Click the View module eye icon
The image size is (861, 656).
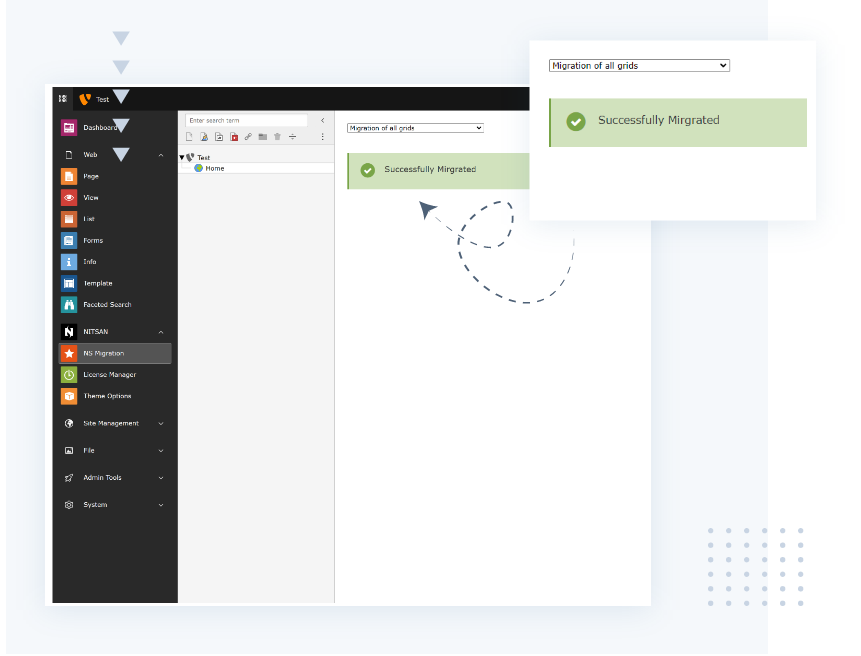click(x=69, y=198)
